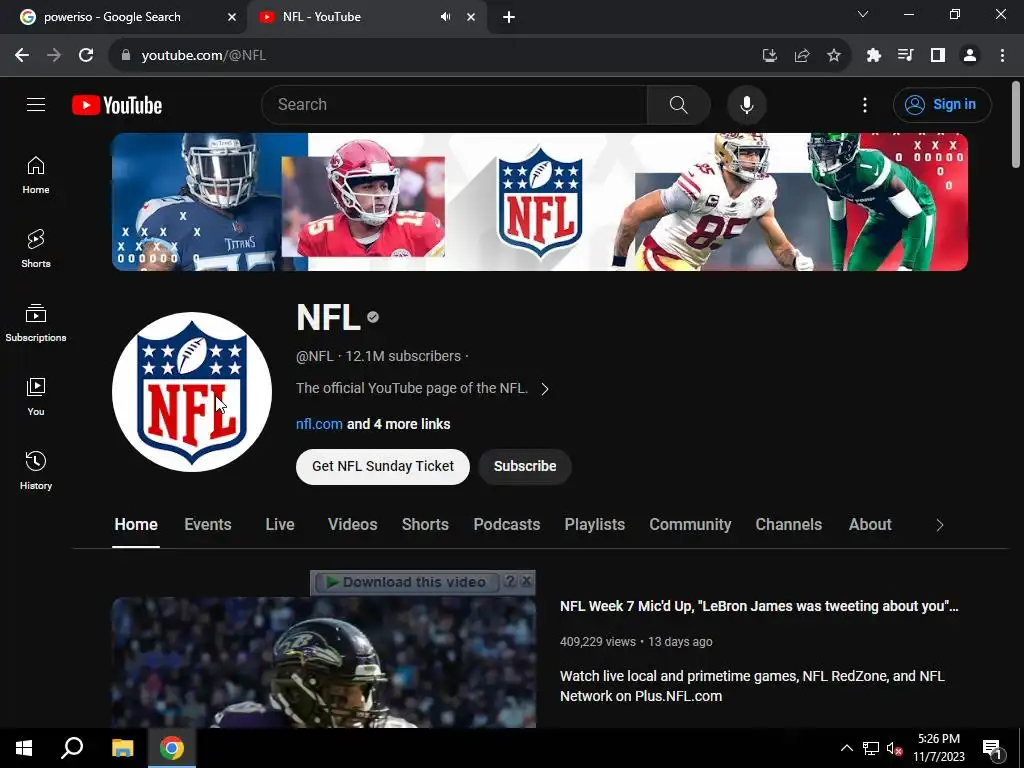Click 'and 4 more links'
The image size is (1024, 768).
(398, 424)
